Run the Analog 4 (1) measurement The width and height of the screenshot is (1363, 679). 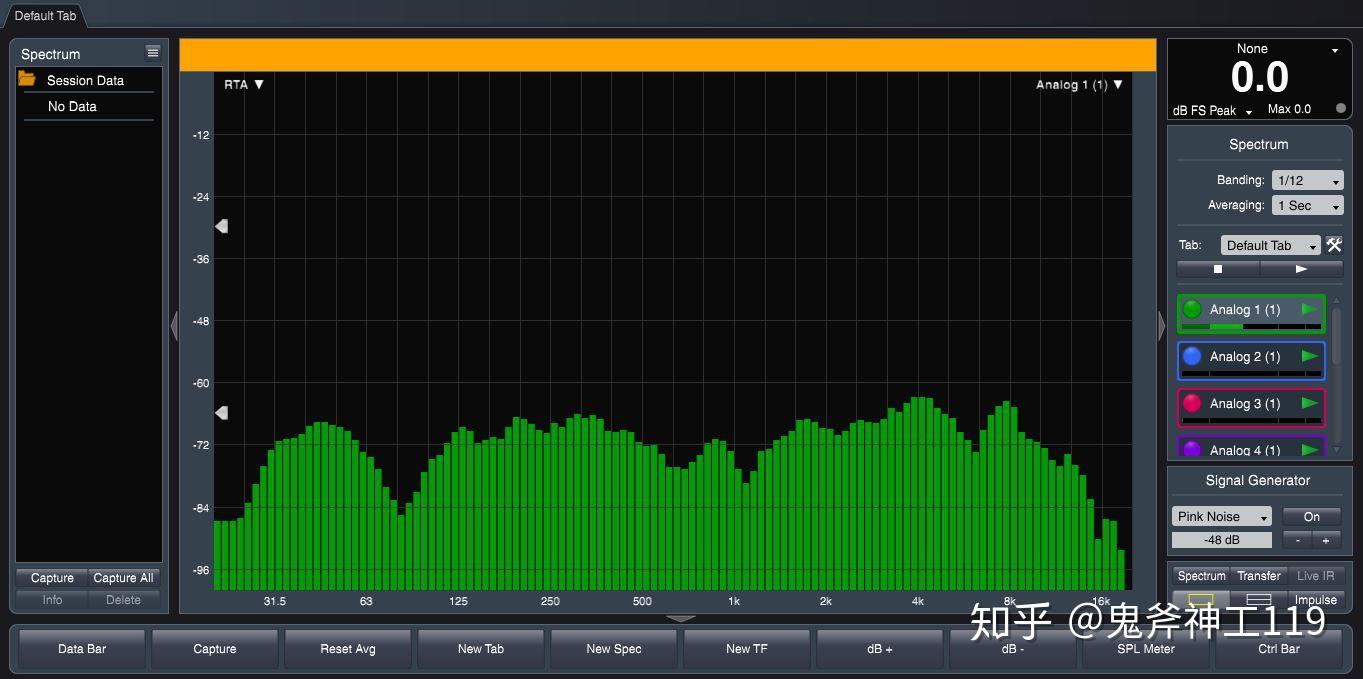pyautogui.click(x=1309, y=450)
